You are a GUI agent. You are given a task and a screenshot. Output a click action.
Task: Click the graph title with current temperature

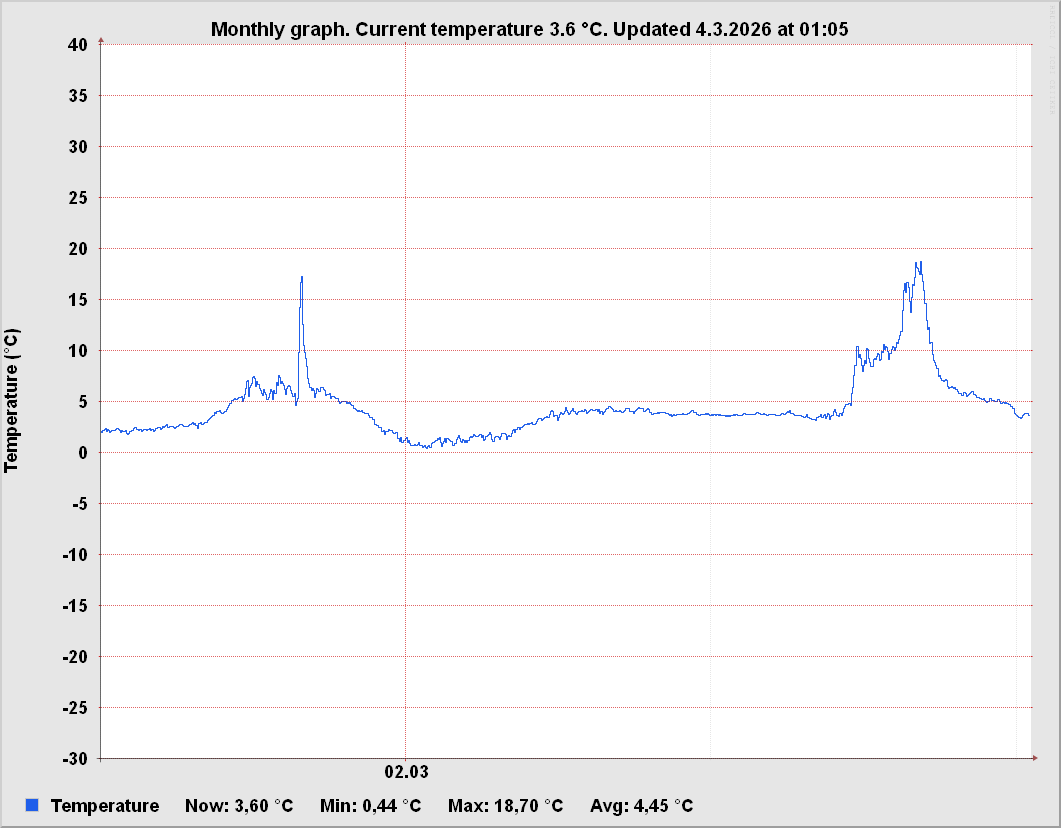[x=529, y=29]
